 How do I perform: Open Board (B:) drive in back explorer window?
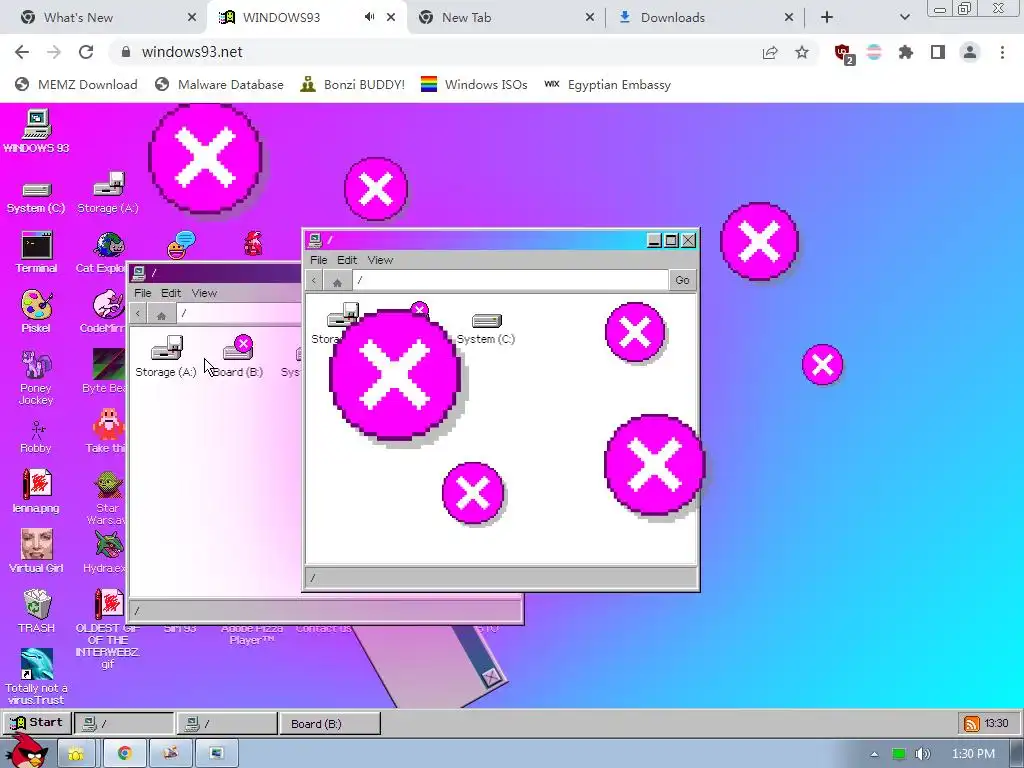tap(238, 357)
